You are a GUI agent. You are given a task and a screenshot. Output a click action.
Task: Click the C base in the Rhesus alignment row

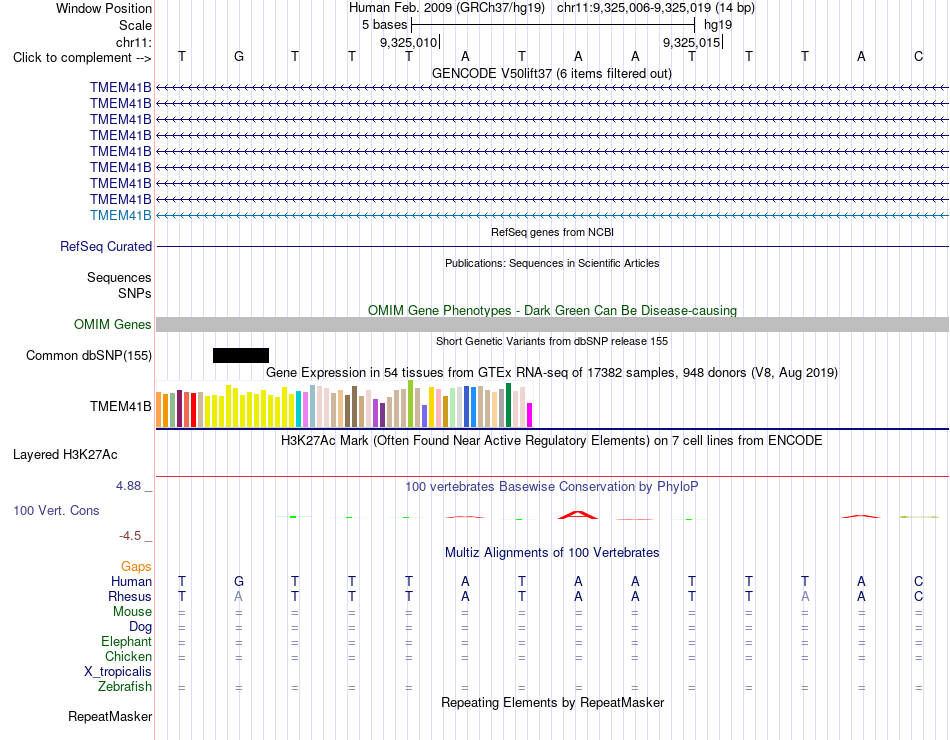(x=918, y=596)
